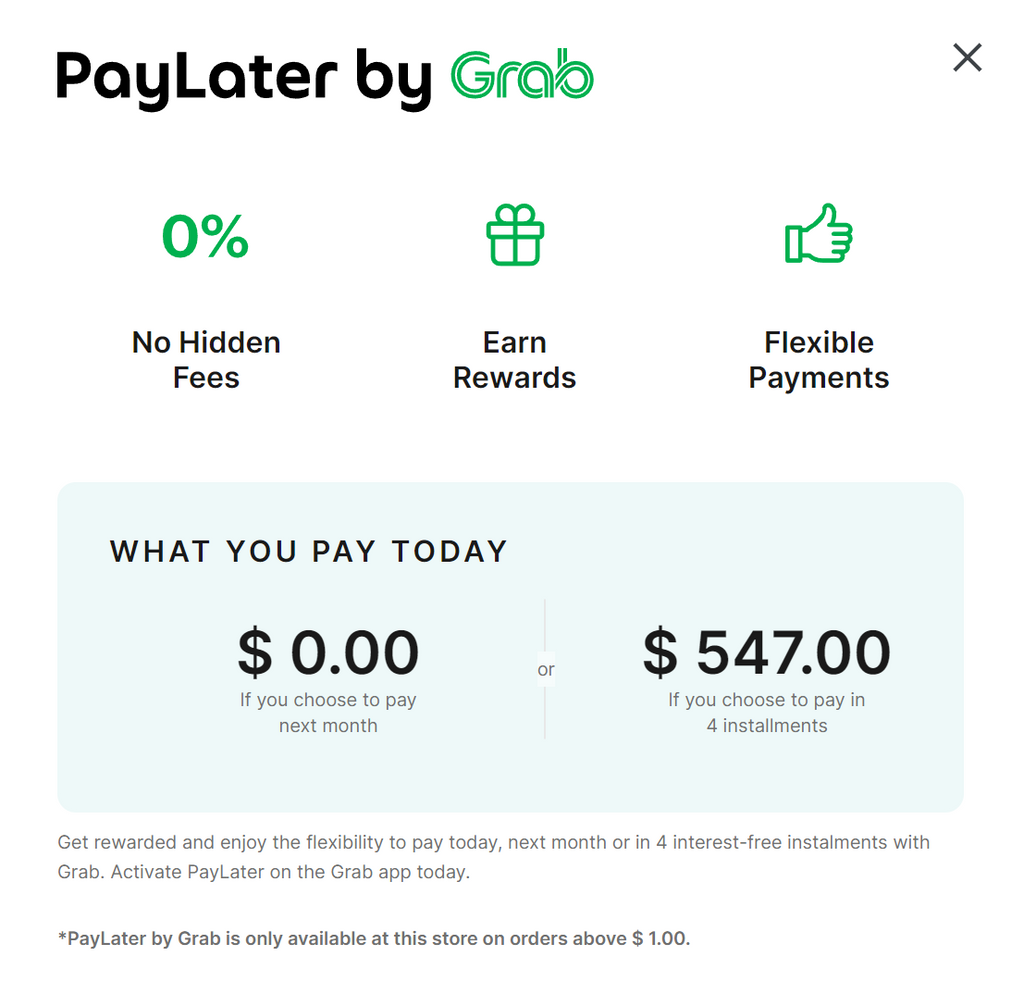Viewport: 1024px width, 981px height.
Task: Click the 'If you choose to pay in 4 installments' text
Action: point(766,712)
